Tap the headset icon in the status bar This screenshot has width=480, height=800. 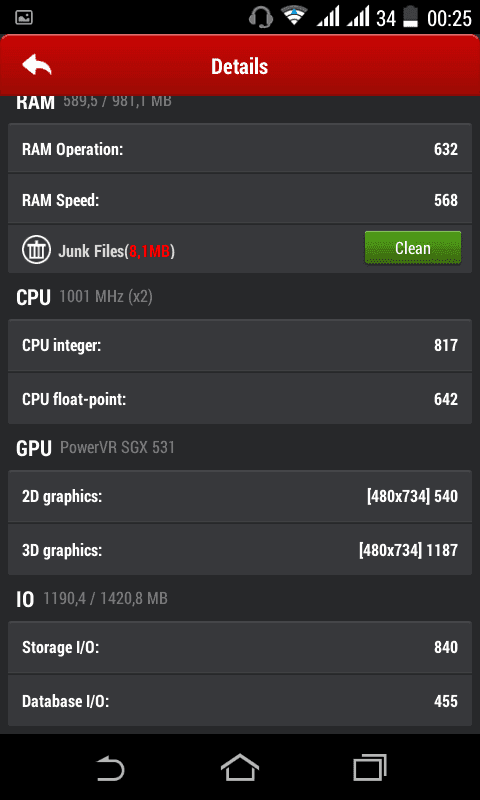pyautogui.click(x=260, y=18)
